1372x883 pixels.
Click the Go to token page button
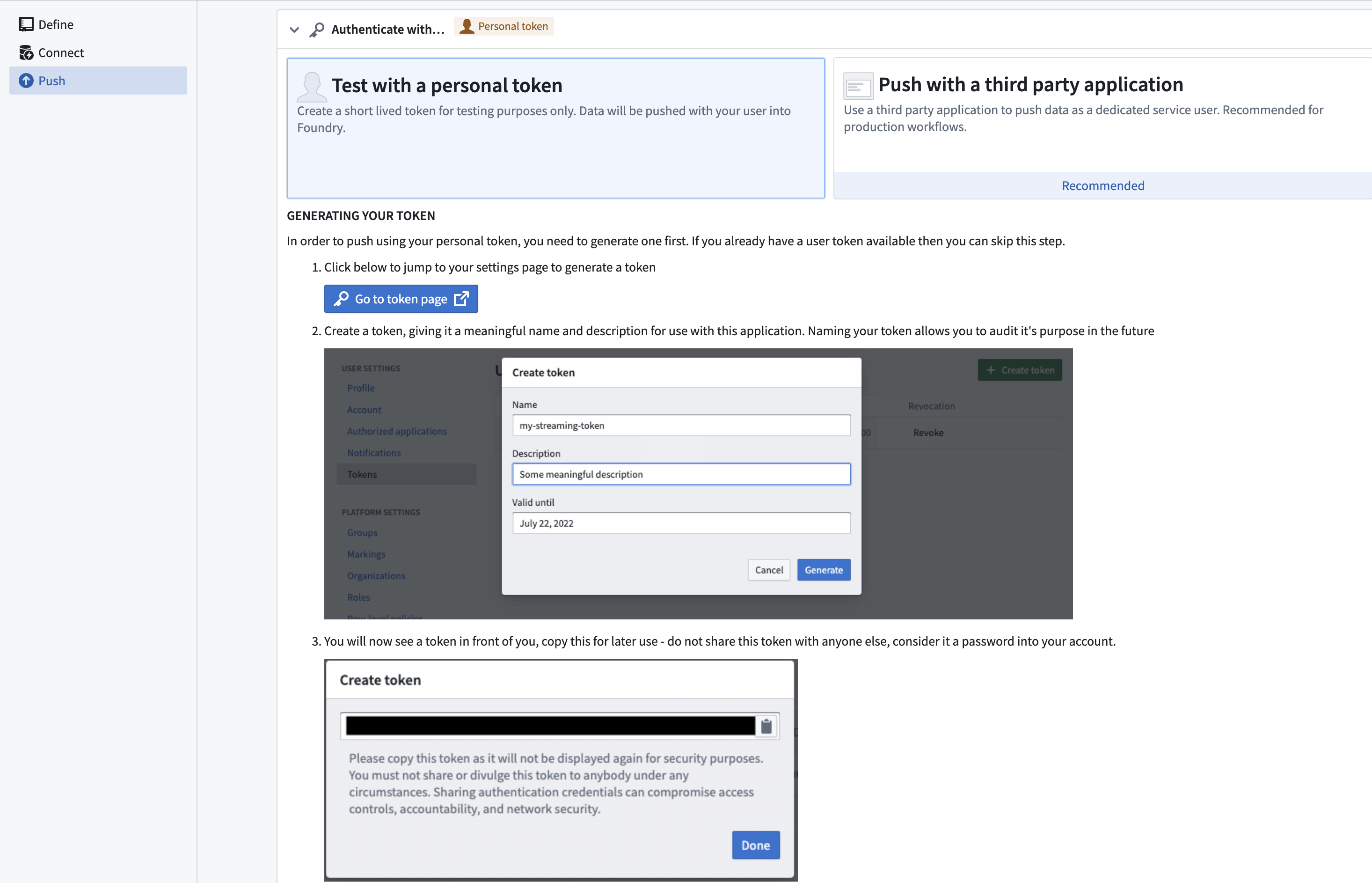[x=401, y=299]
